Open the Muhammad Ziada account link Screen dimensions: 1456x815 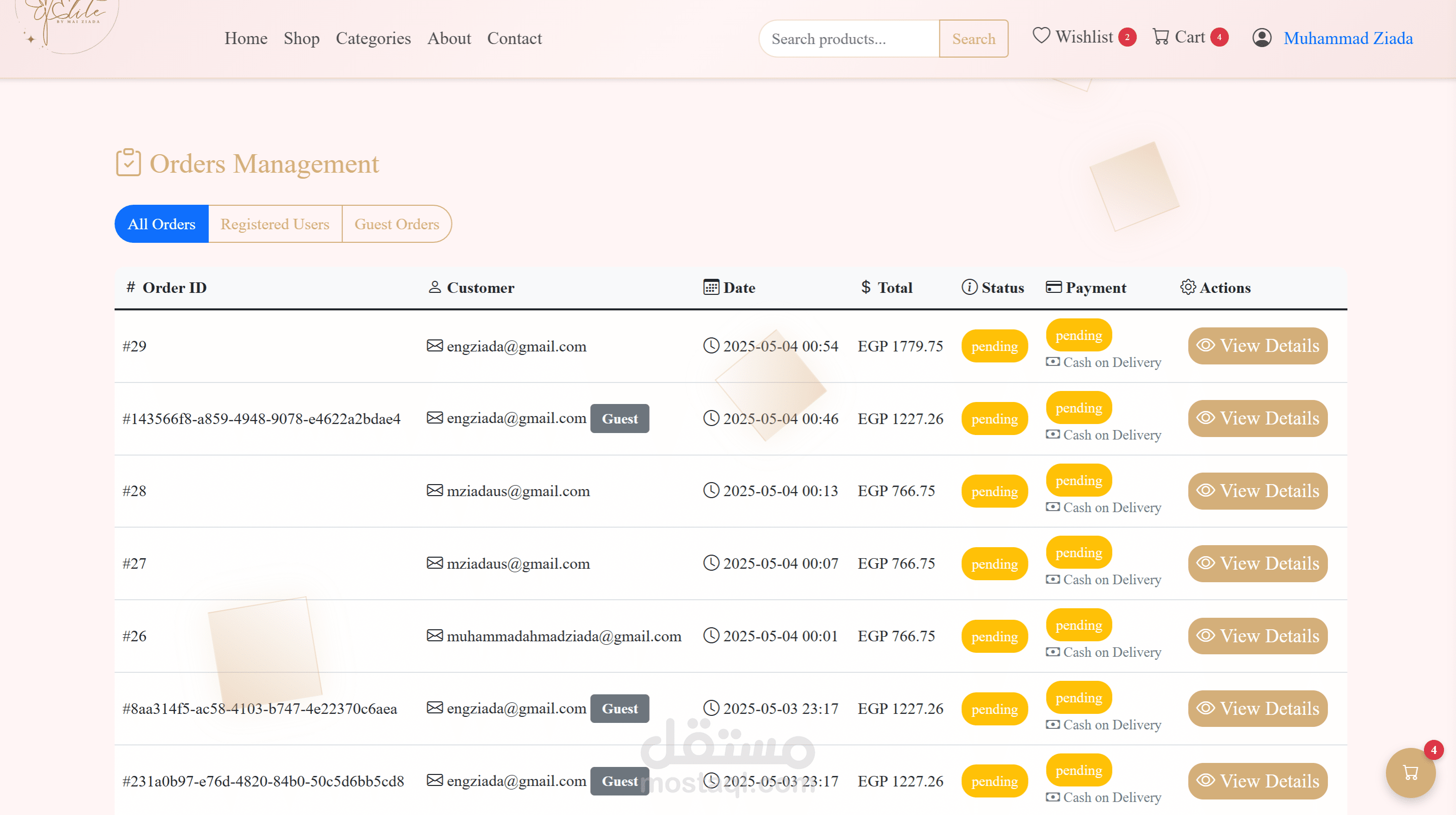(x=1348, y=38)
